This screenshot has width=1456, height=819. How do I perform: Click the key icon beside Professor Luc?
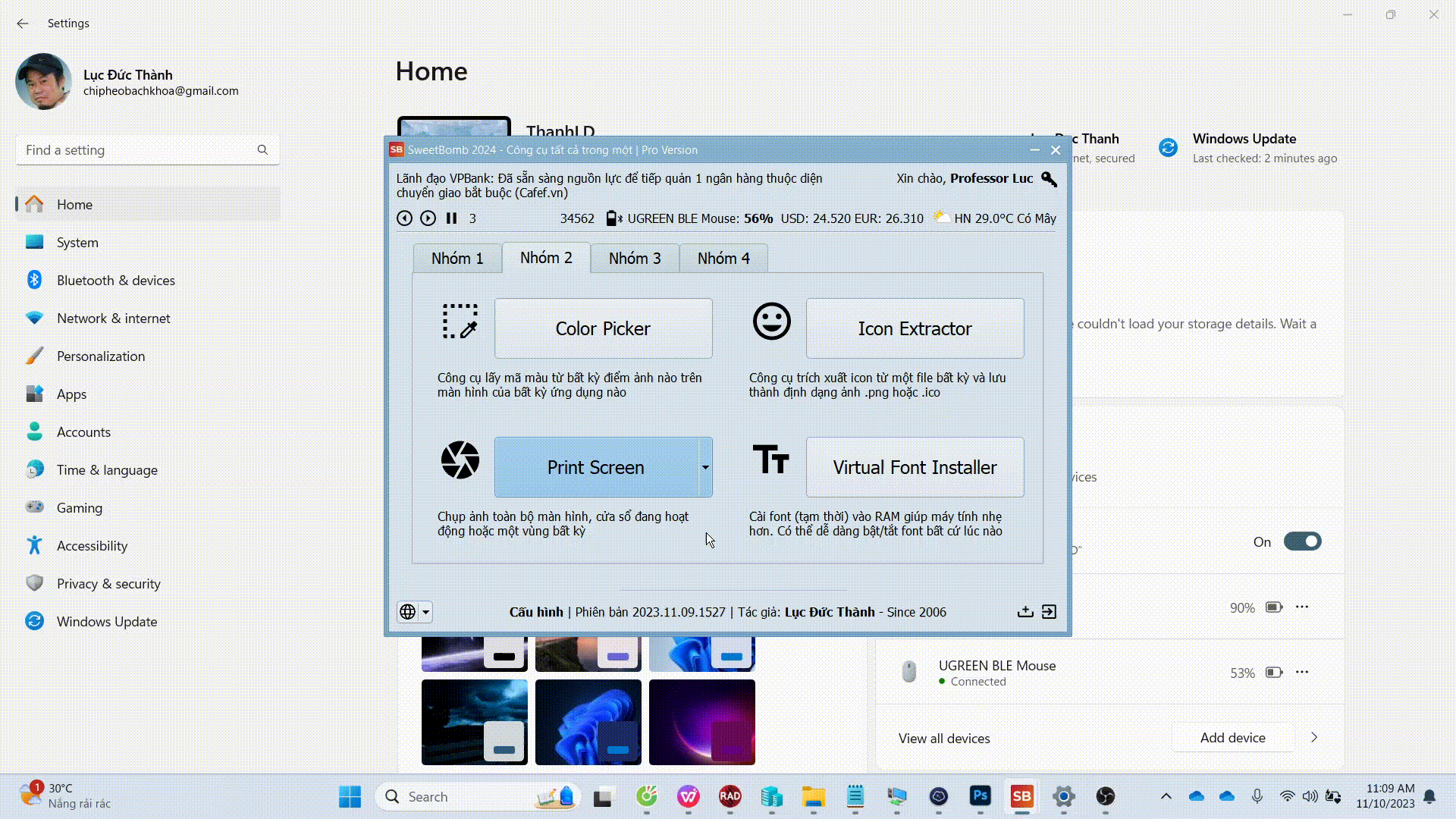click(1049, 179)
